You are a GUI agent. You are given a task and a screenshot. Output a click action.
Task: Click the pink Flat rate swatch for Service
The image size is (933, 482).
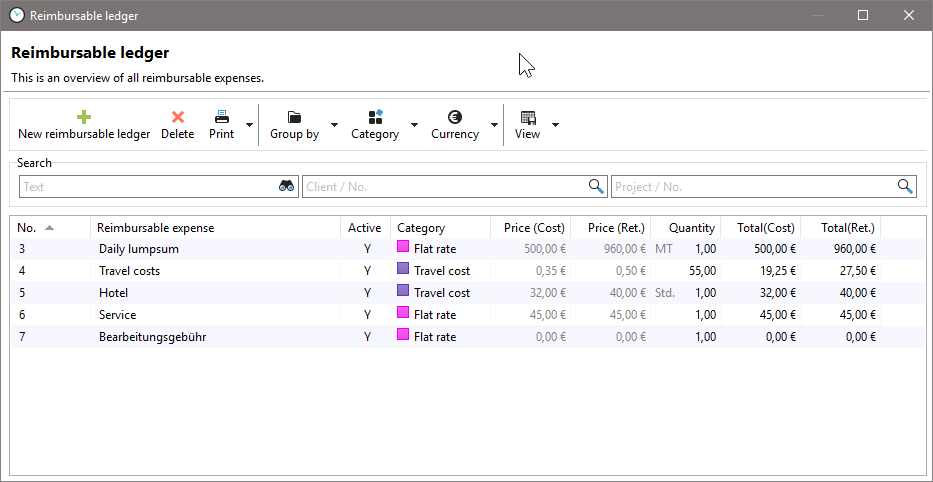pyautogui.click(x=403, y=314)
